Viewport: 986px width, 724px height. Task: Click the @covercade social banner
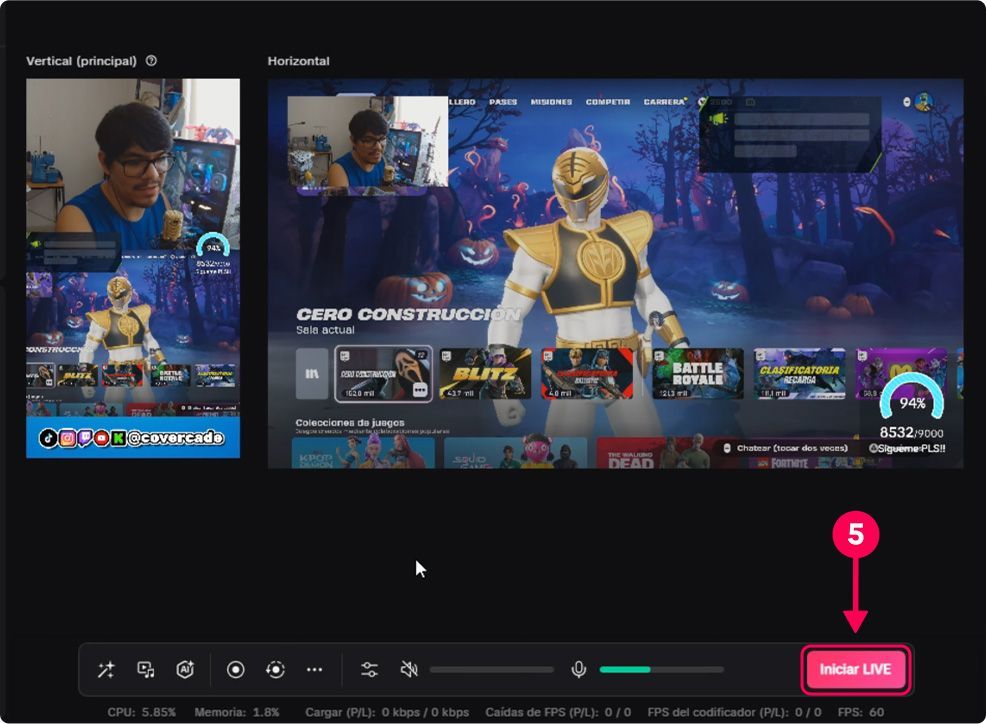coord(133,437)
